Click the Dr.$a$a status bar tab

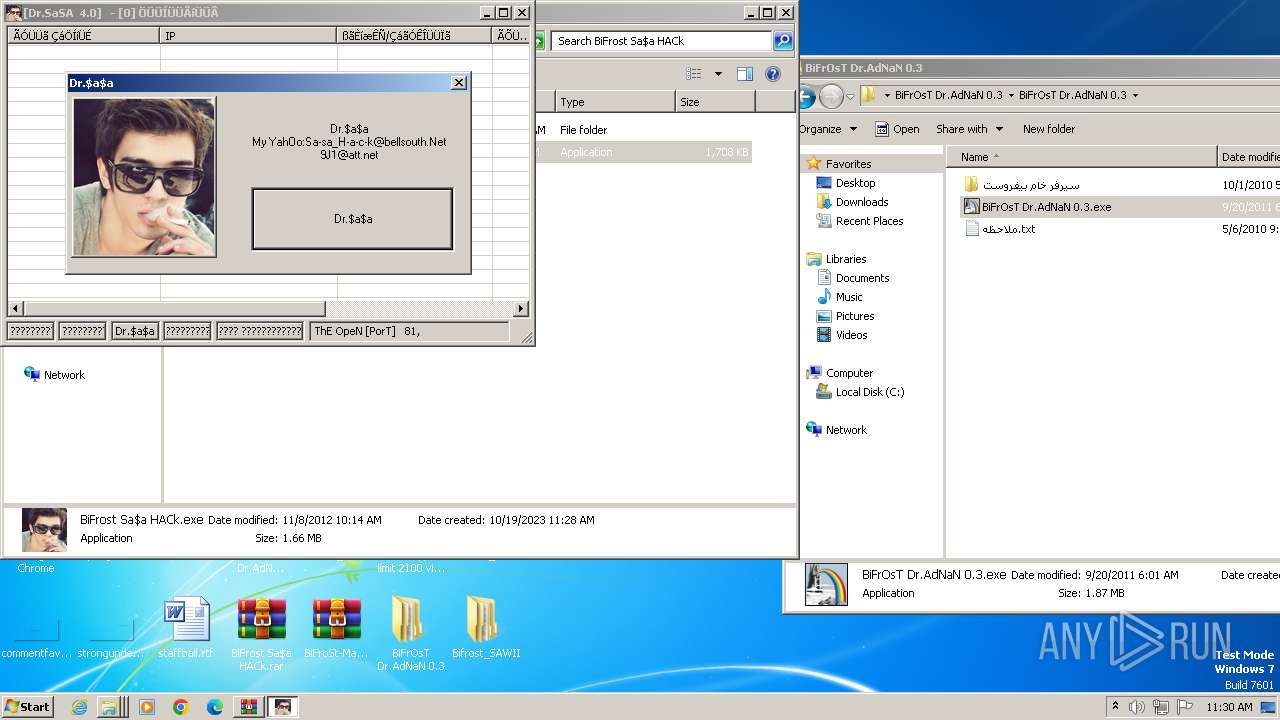pyautogui.click(x=135, y=331)
